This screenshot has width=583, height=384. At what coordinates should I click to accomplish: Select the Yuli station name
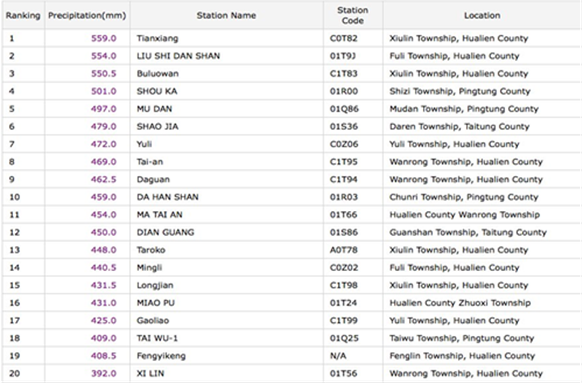[x=144, y=144]
